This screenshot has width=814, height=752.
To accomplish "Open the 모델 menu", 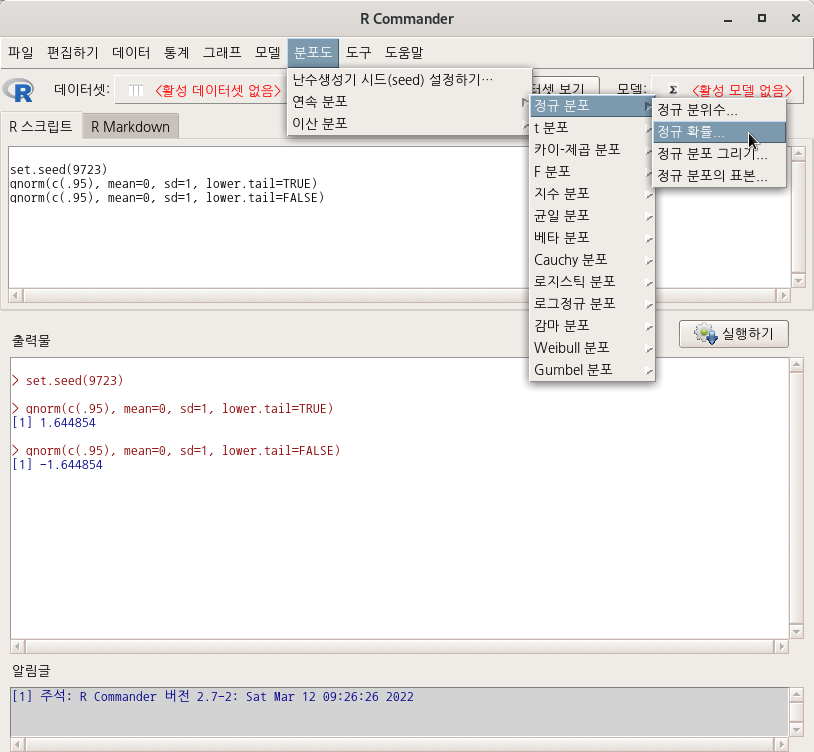I will point(268,52).
